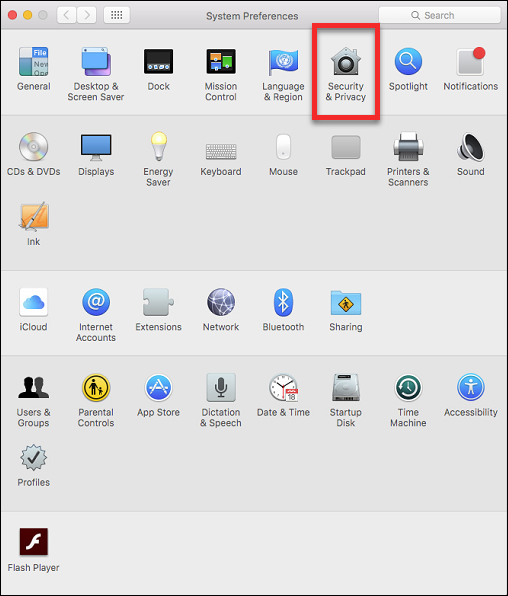Go back with the left arrow button
Image resolution: width=508 pixels, height=596 pixels.
67,15
